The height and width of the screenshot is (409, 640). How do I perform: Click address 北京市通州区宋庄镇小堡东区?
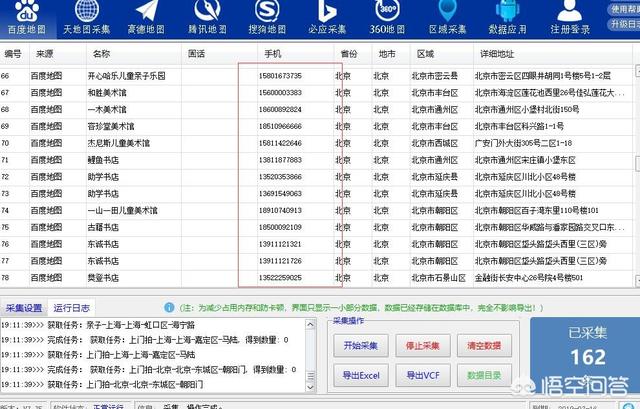(x=525, y=160)
